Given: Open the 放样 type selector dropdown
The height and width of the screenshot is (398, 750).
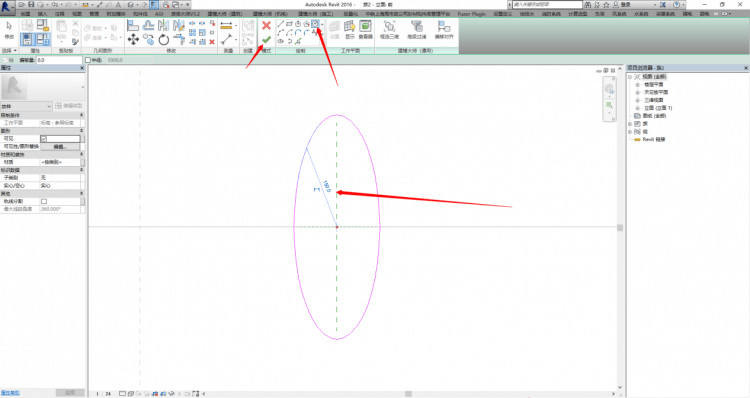Looking at the screenshot, I should click(x=26, y=106).
